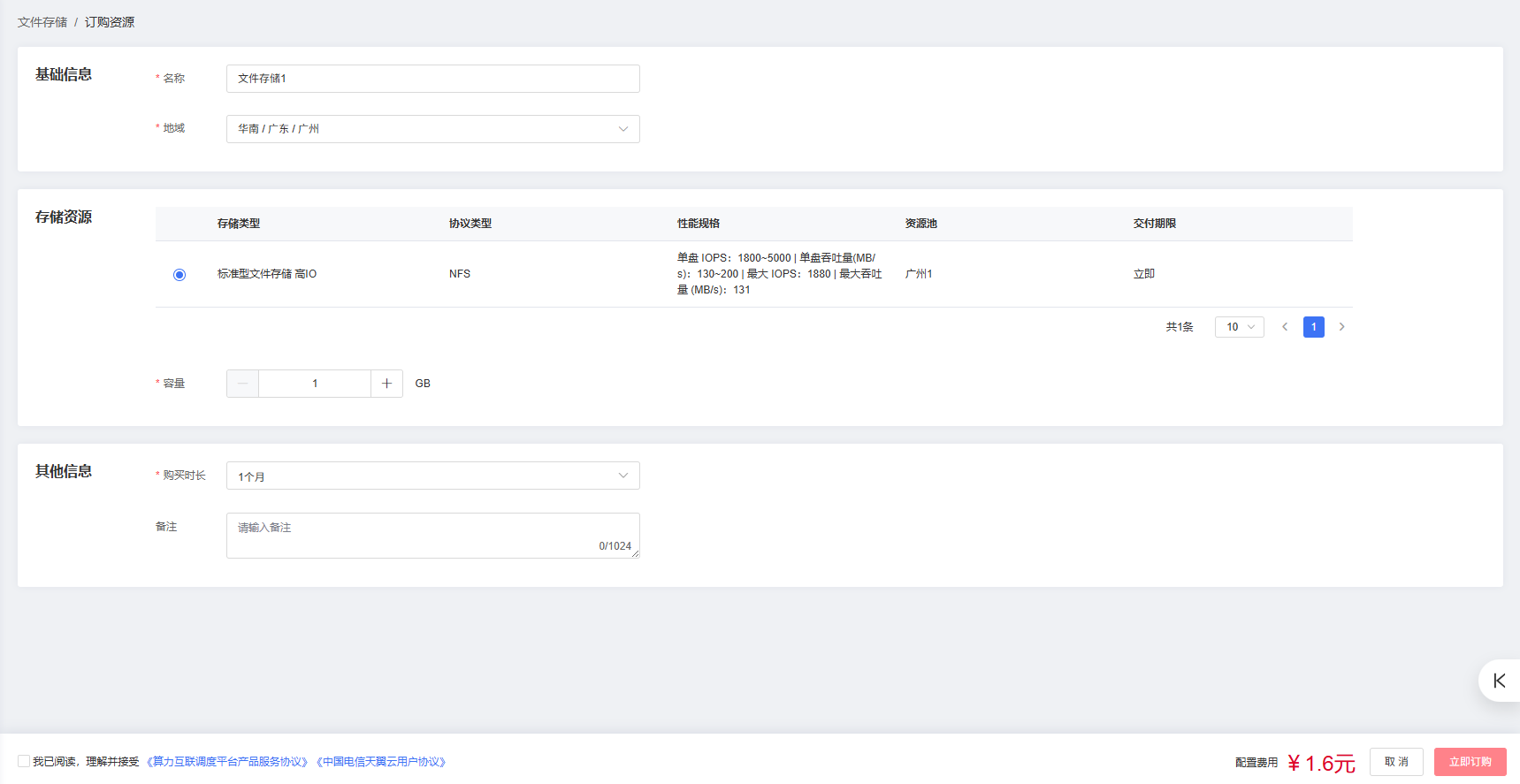1520x784 pixels.
Task: Open the 地域 region dropdown
Action: [432, 129]
